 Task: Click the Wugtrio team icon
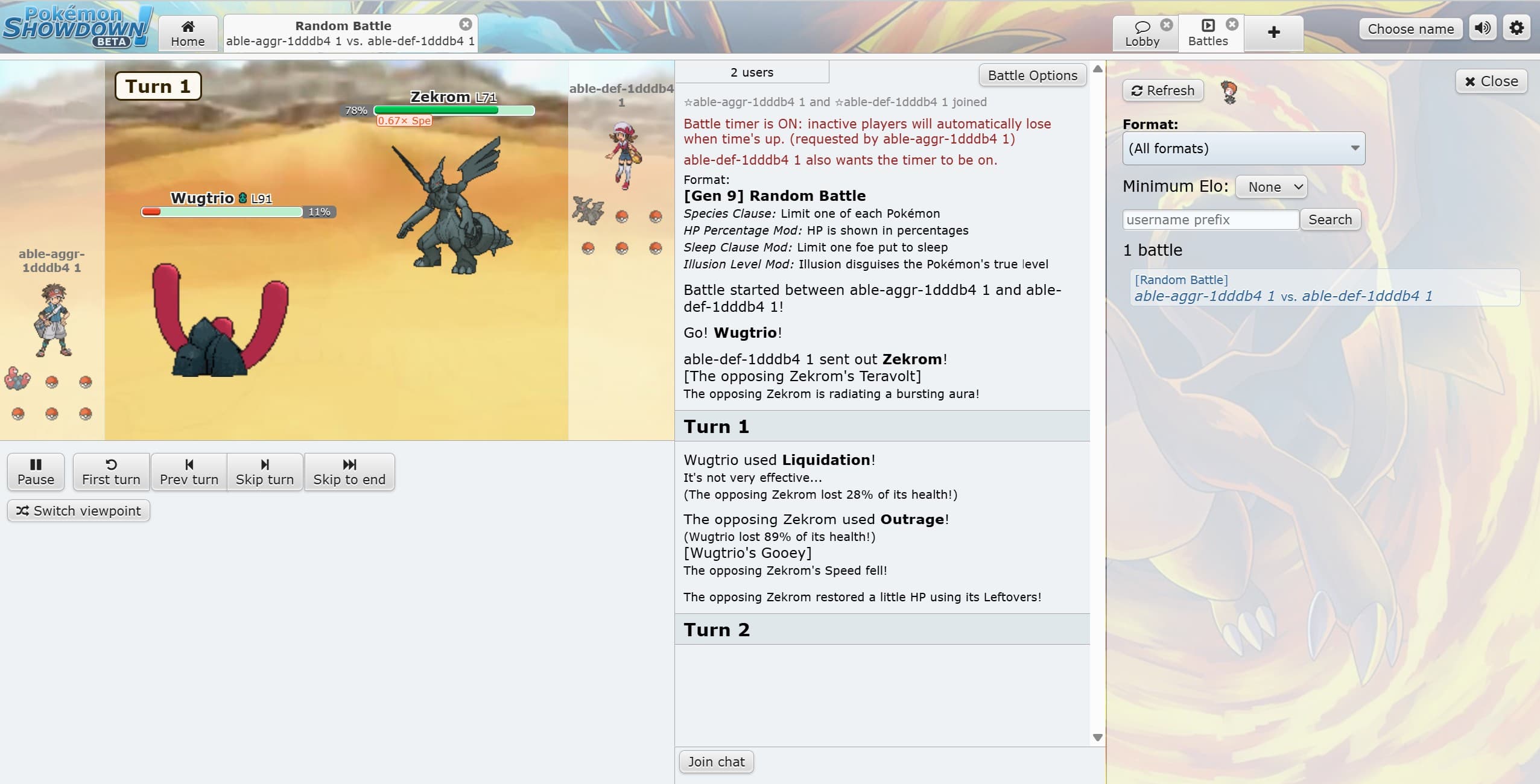[x=17, y=379]
